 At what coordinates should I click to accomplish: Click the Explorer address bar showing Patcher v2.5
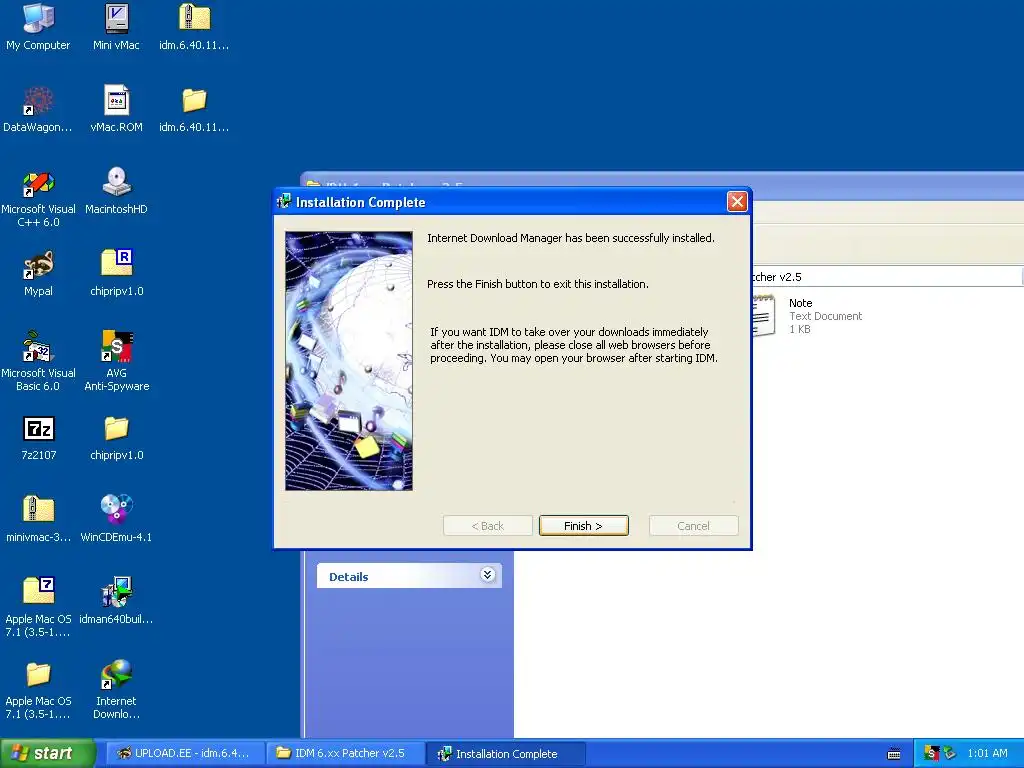tap(887, 277)
